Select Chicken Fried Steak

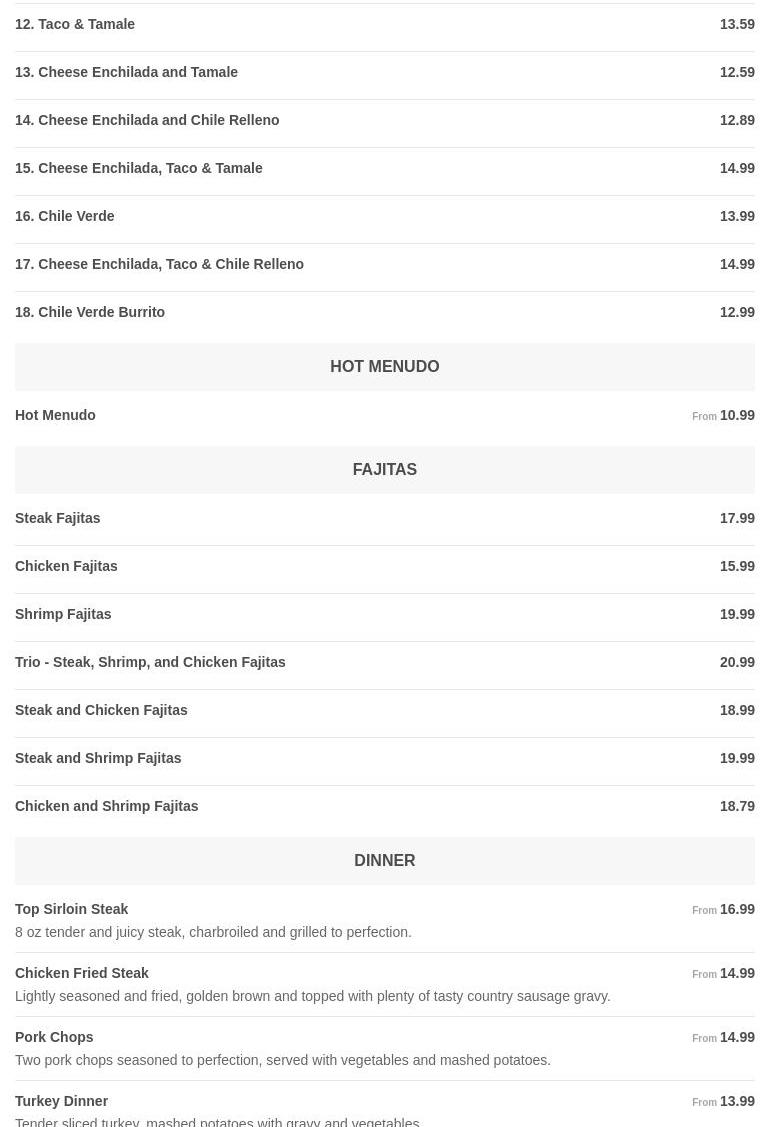(82, 973)
